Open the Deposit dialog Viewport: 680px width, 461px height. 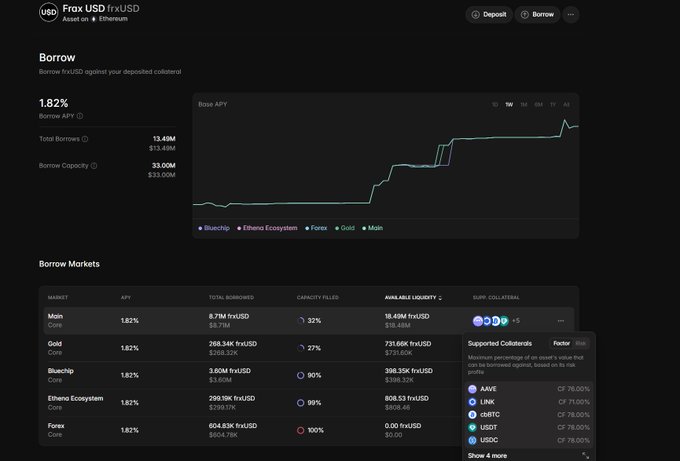click(x=489, y=15)
